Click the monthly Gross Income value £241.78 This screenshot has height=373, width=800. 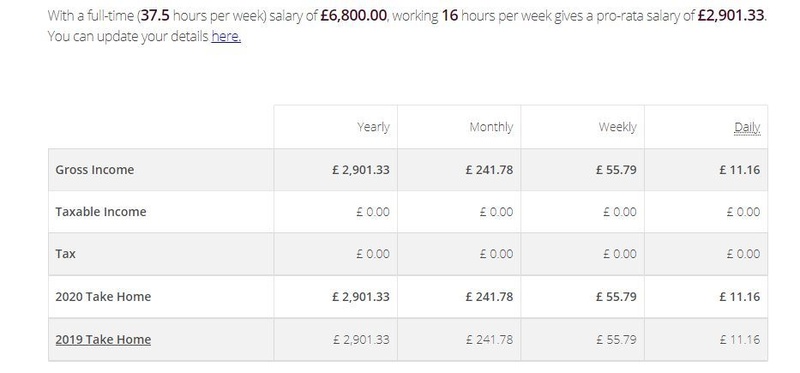coord(489,170)
